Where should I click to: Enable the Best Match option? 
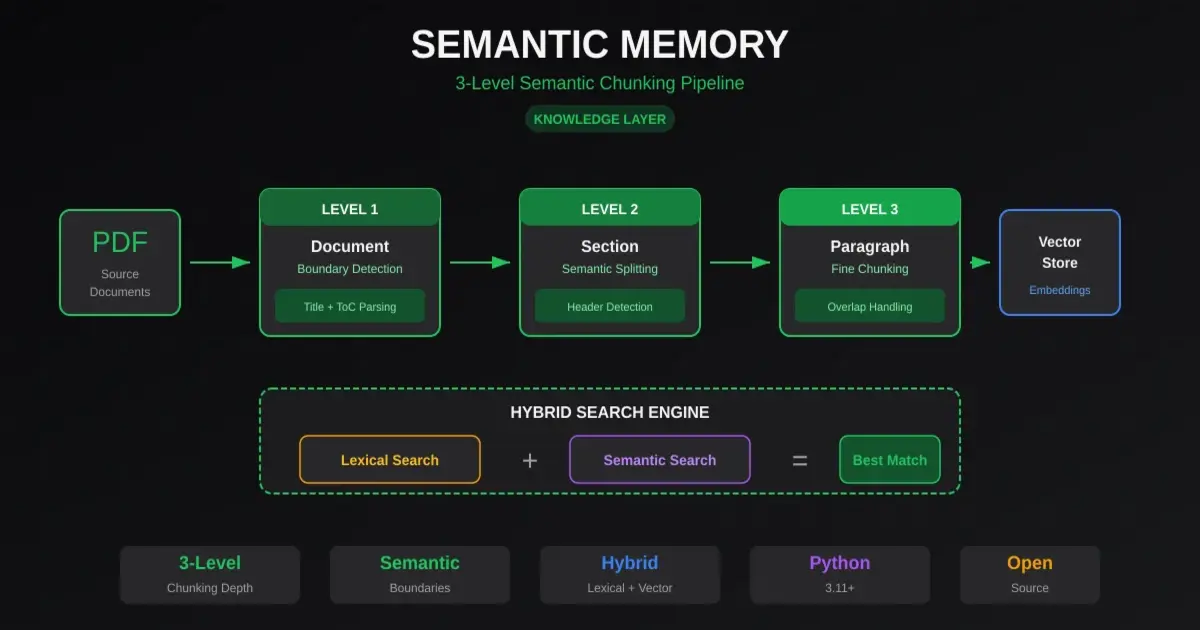pyautogui.click(x=889, y=459)
